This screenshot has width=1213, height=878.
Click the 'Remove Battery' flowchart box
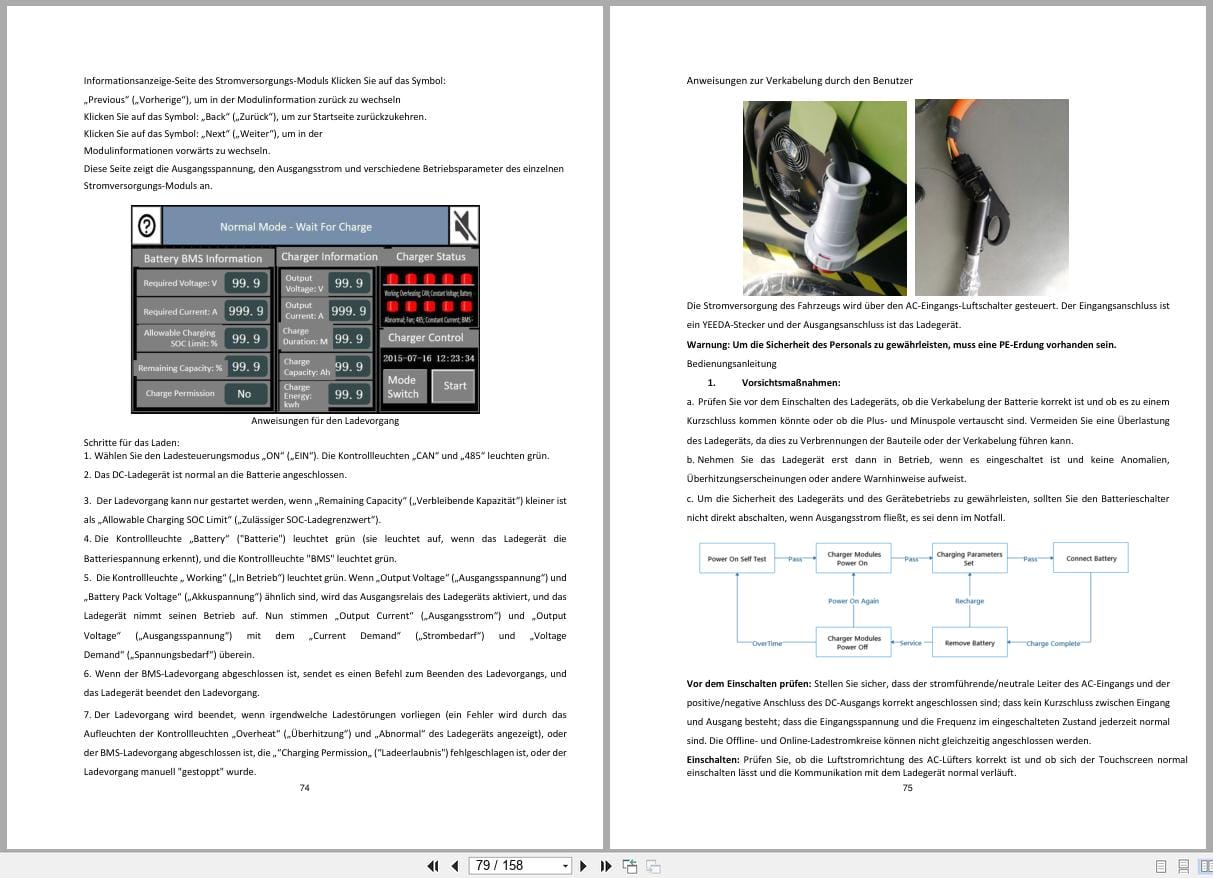point(969,643)
